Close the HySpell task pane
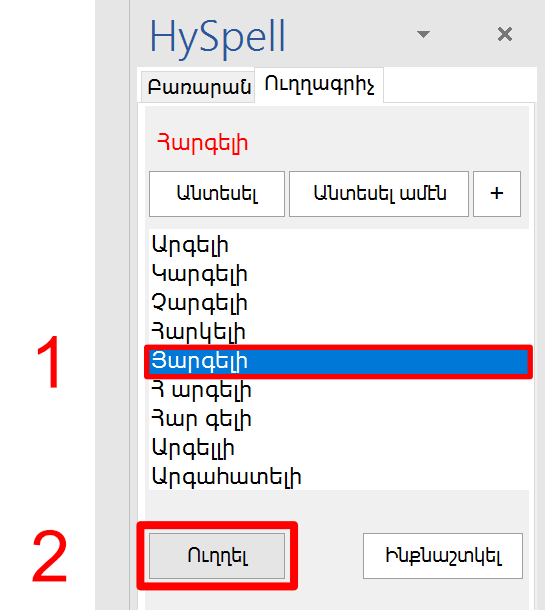Viewport: 545px width, 610px height. 505,34
